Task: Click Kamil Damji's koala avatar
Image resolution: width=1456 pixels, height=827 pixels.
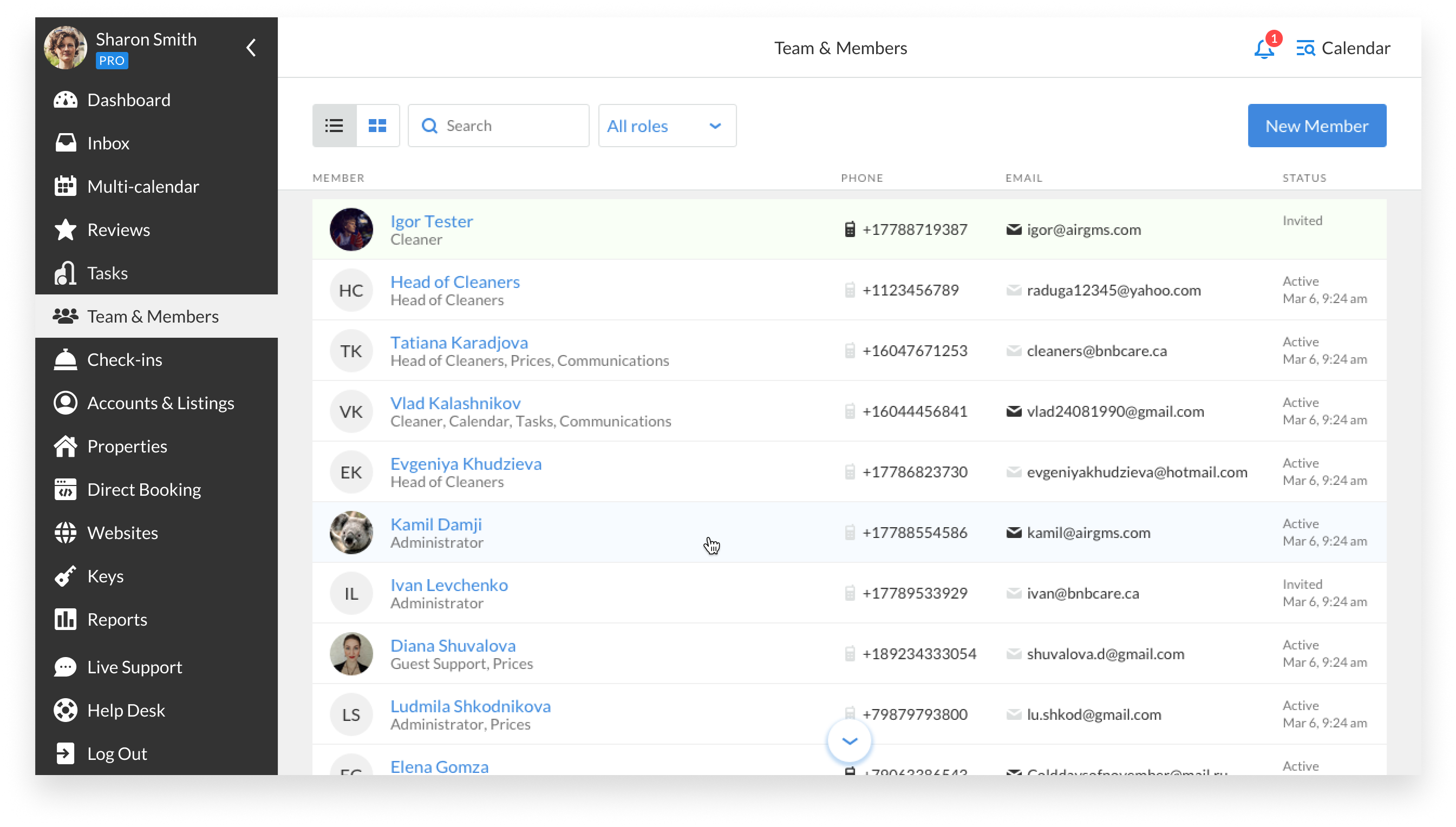Action: pyautogui.click(x=351, y=533)
